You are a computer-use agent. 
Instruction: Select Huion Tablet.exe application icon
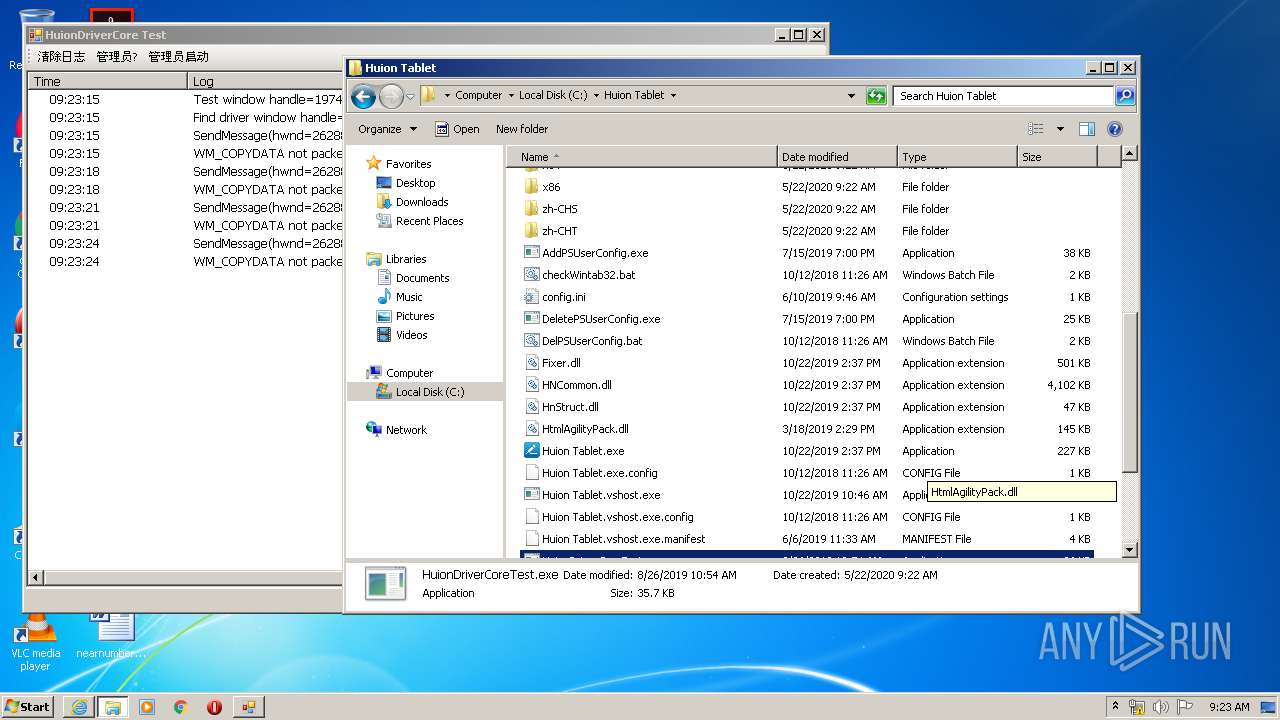coord(532,451)
